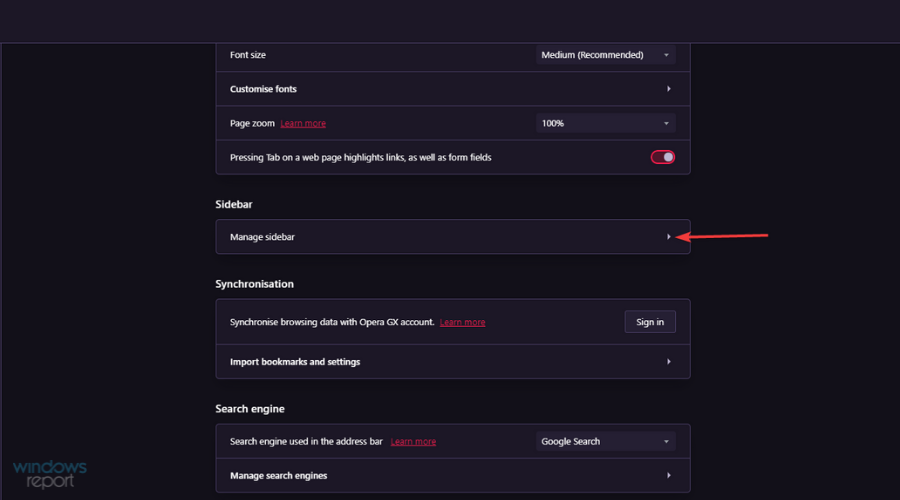Open Manage search engines row
The height and width of the screenshot is (500, 900).
[x=453, y=475]
